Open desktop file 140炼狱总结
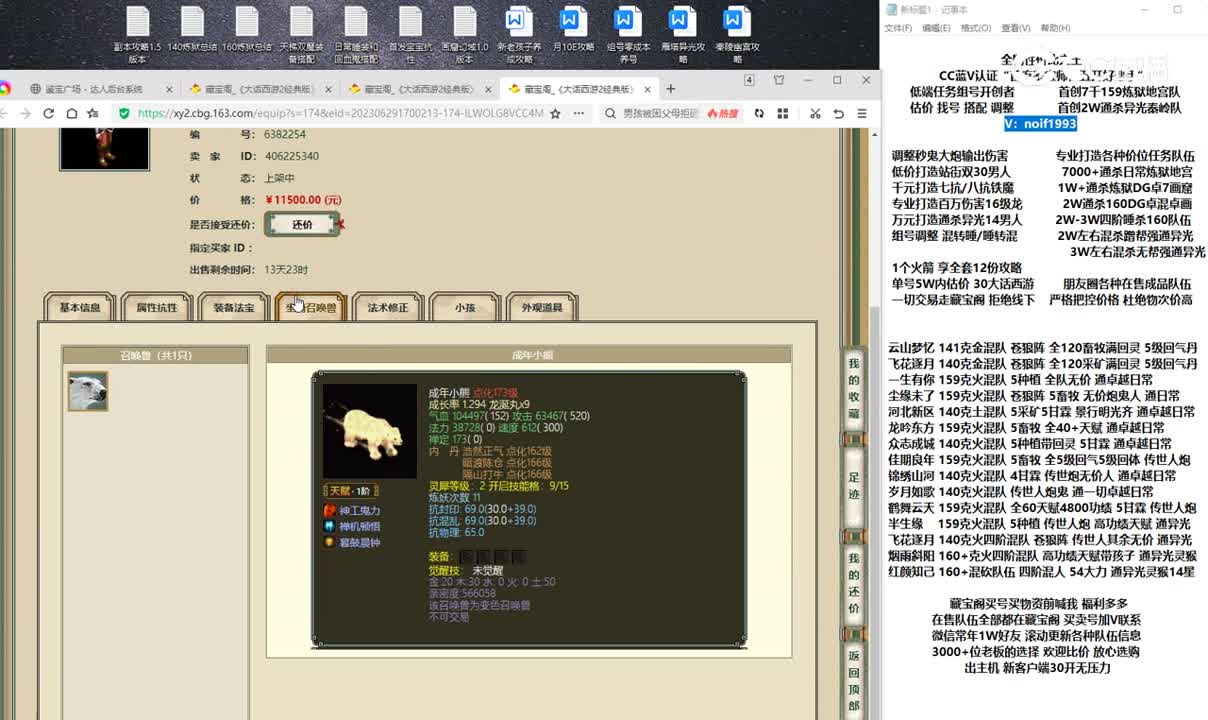 [193, 30]
